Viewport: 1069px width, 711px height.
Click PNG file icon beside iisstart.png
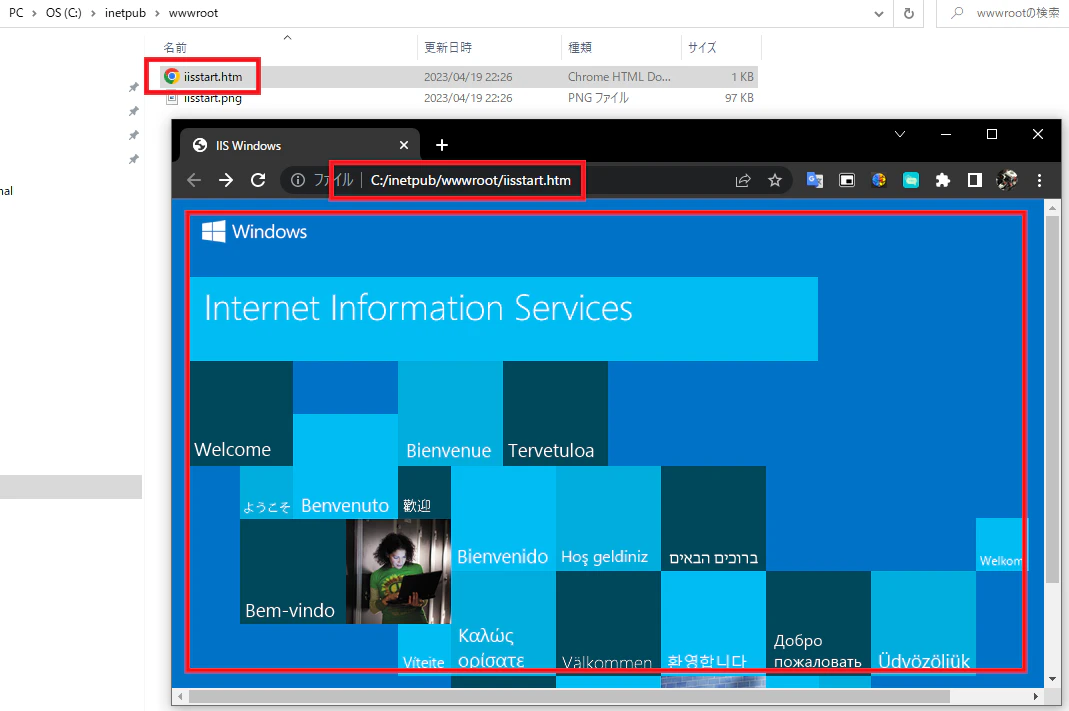(x=172, y=98)
